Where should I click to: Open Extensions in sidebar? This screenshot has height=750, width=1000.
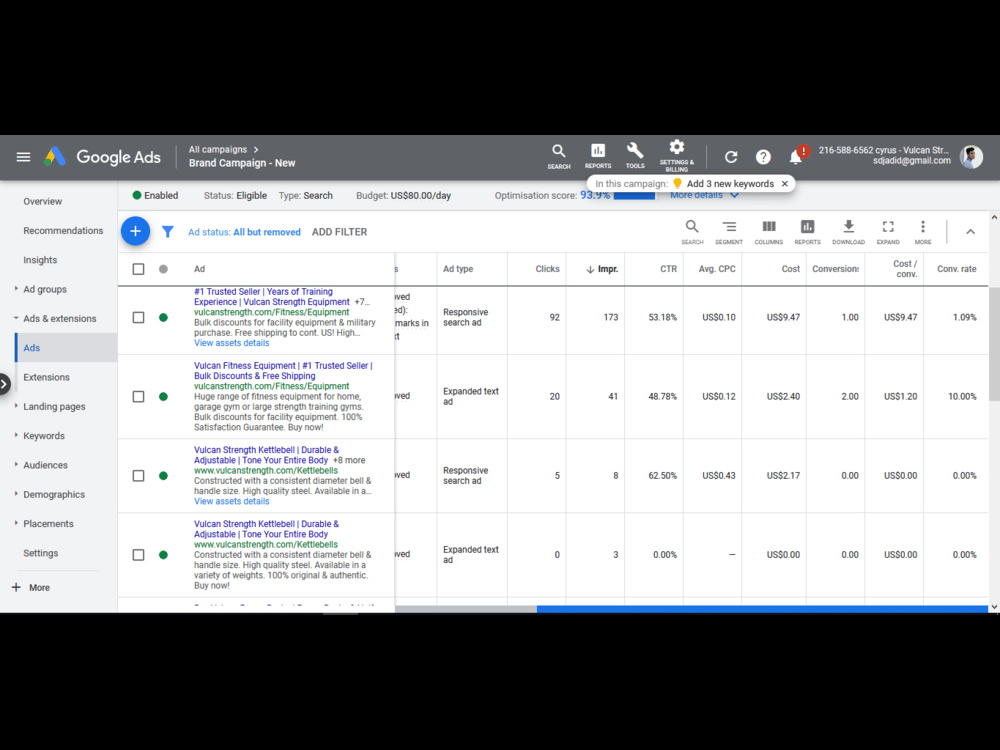point(47,377)
